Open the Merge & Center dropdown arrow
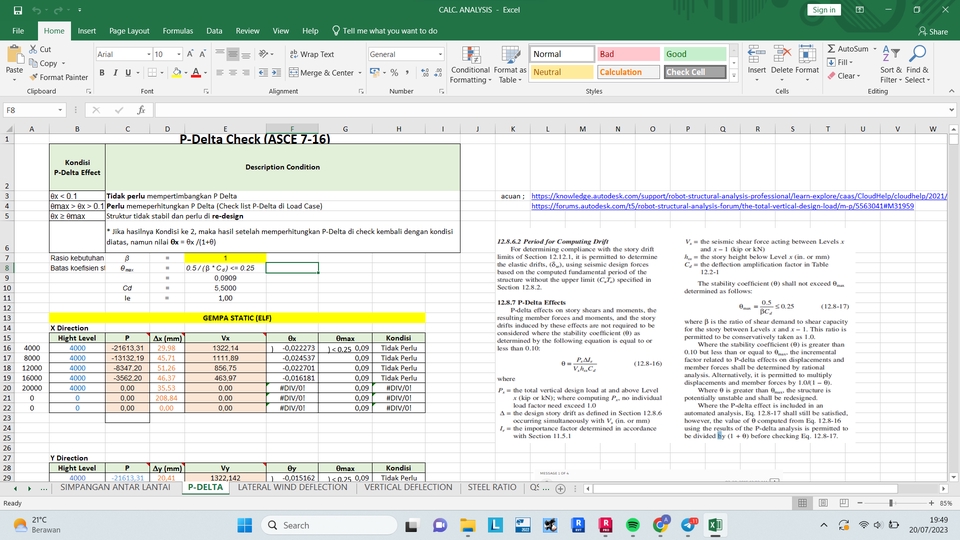 [360, 73]
